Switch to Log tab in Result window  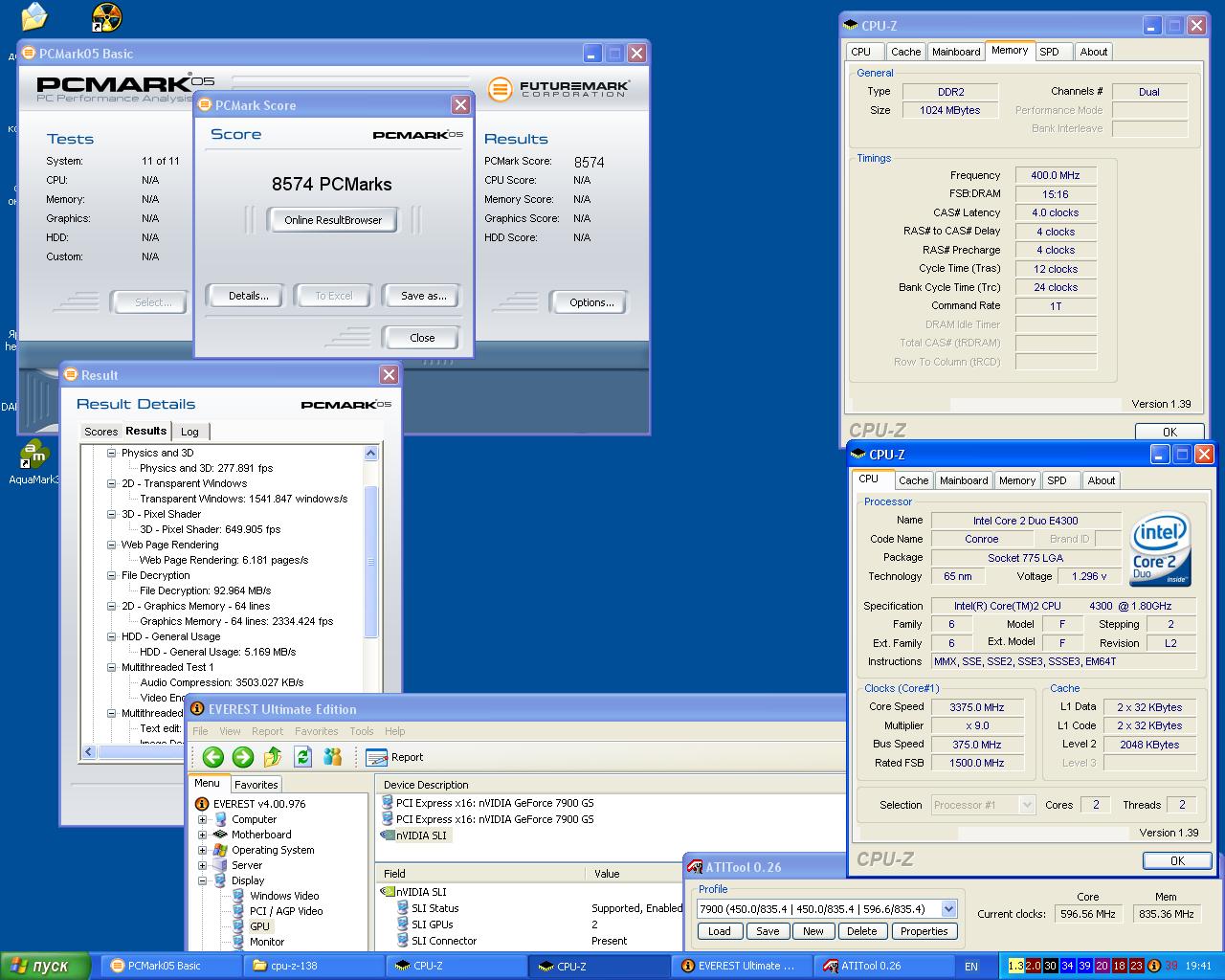click(190, 432)
